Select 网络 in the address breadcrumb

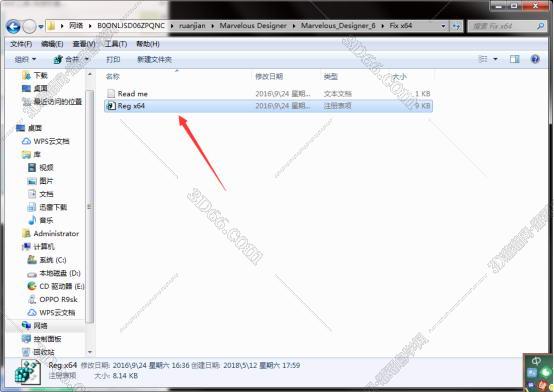76,26
